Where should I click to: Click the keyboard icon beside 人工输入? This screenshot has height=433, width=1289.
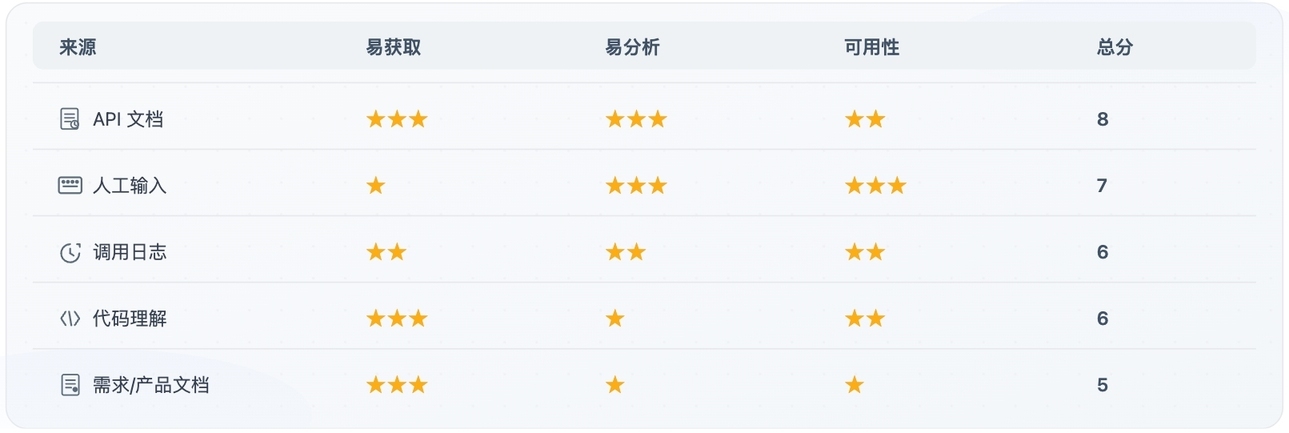click(70, 186)
